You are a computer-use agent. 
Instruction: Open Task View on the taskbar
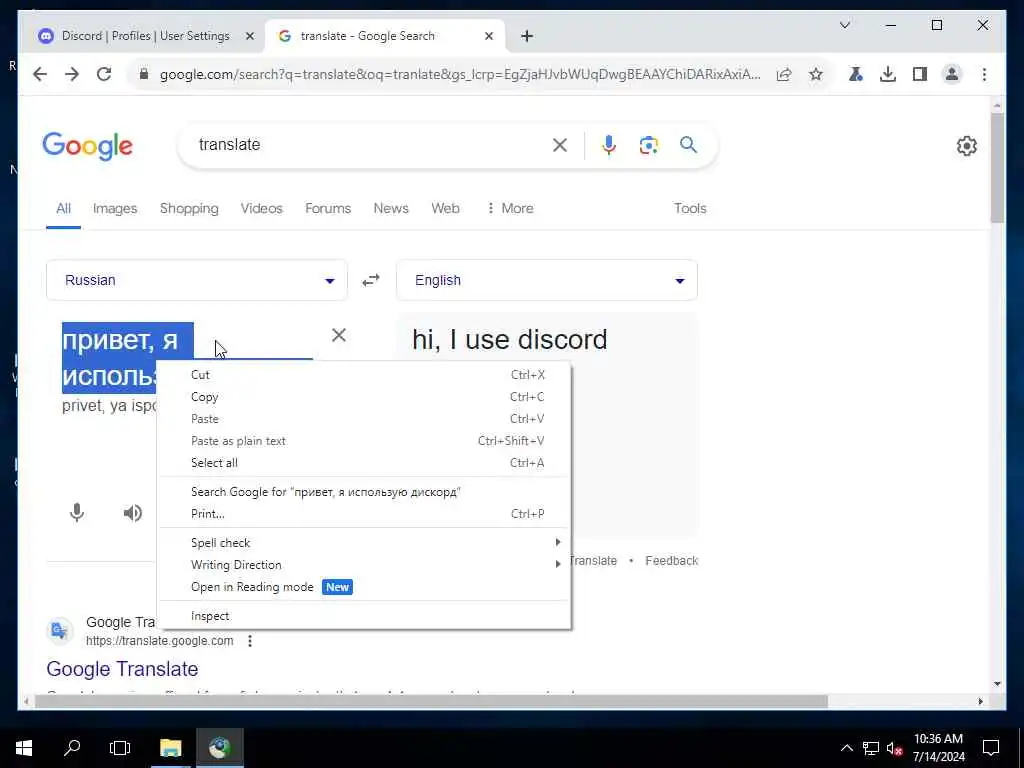(x=120, y=748)
